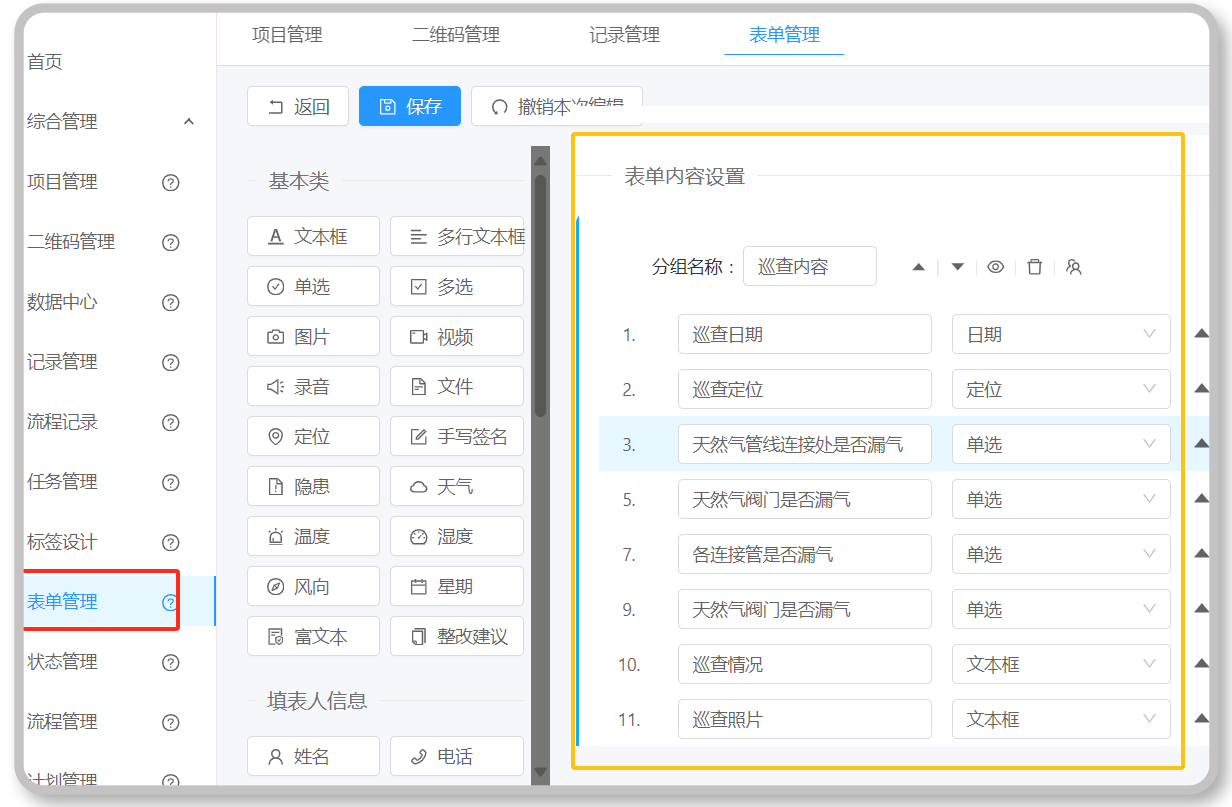The image size is (1232, 807).
Task: Change field type of 巡查情况 via its dropdown
Action: [1061, 663]
